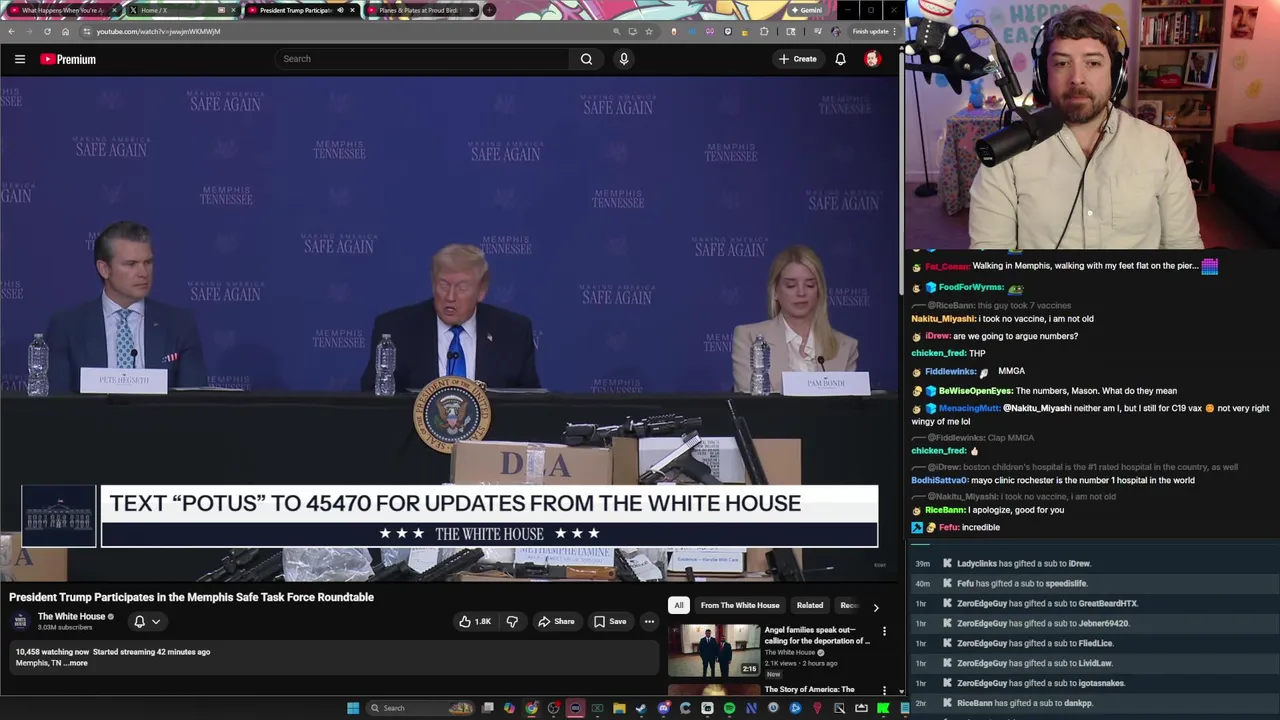Image resolution: width=1280 pixels, height=720 pixels.
Task: Click RiceBann gifted a sub to dankpp
Action: [1025, 704]
